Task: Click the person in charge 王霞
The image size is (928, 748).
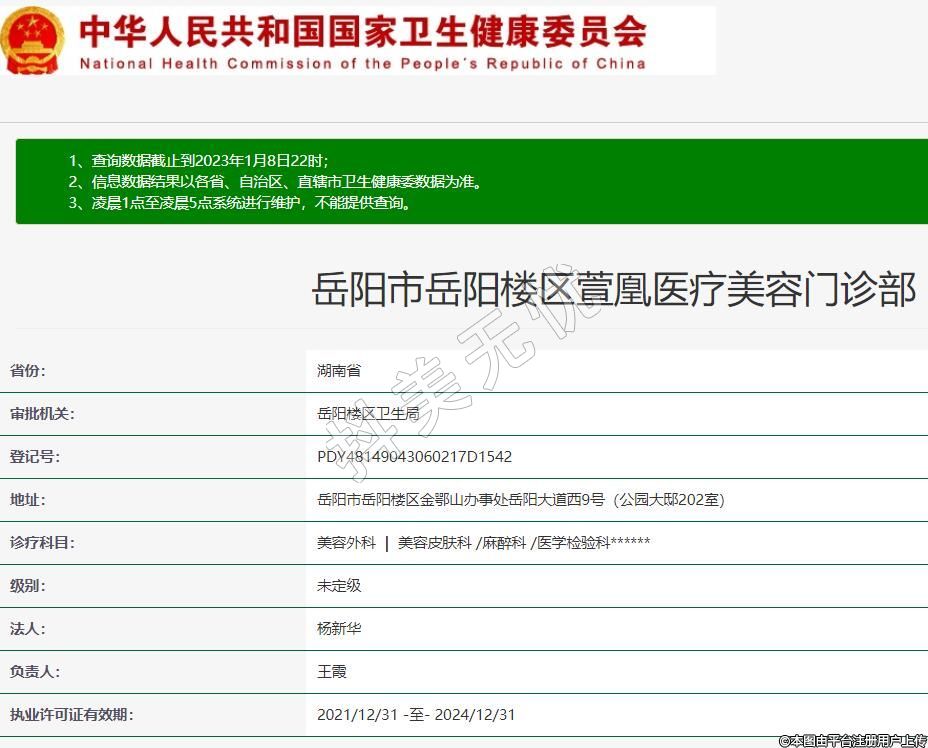Action: 332,672
